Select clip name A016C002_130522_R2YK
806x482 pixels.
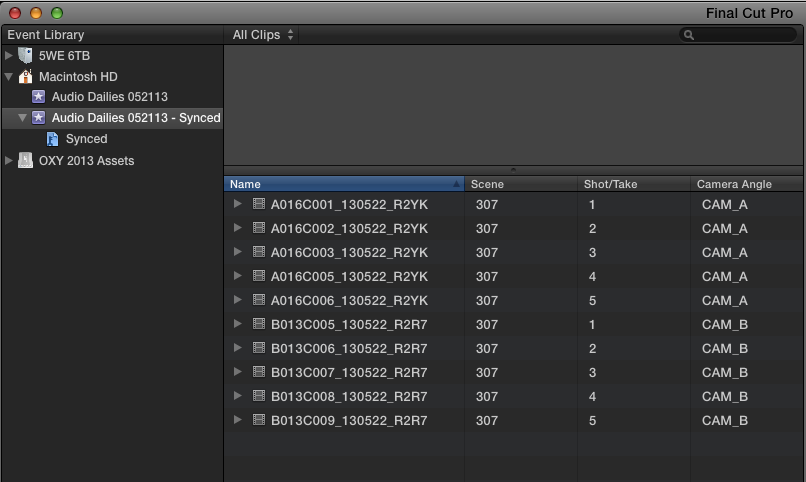pos(349,229)
